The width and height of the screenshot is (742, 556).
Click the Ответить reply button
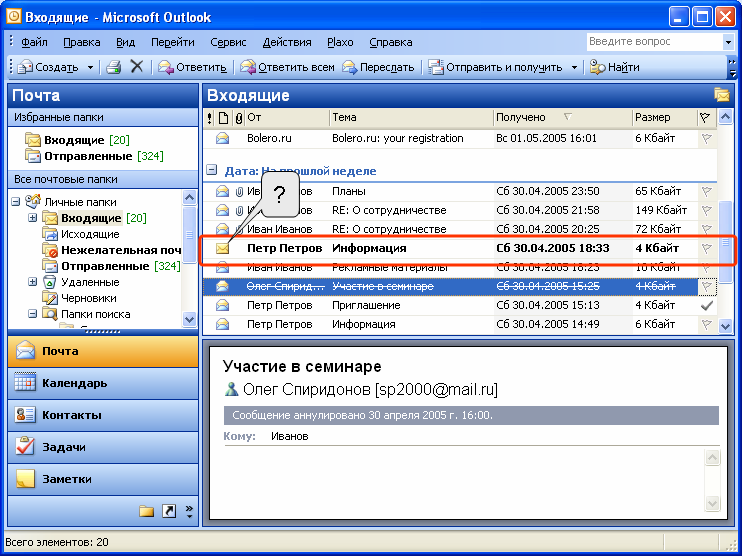192,67
